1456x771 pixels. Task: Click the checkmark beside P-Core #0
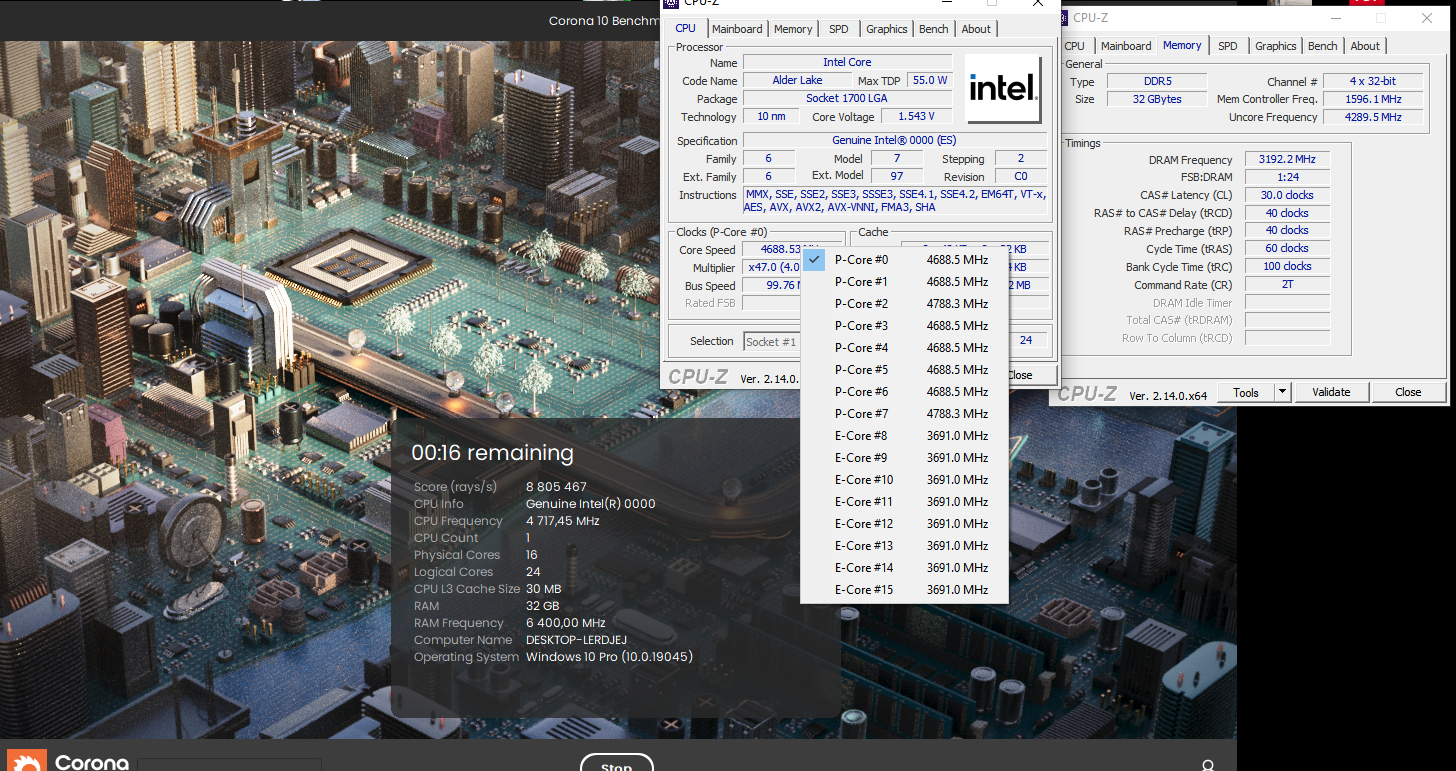814,260
